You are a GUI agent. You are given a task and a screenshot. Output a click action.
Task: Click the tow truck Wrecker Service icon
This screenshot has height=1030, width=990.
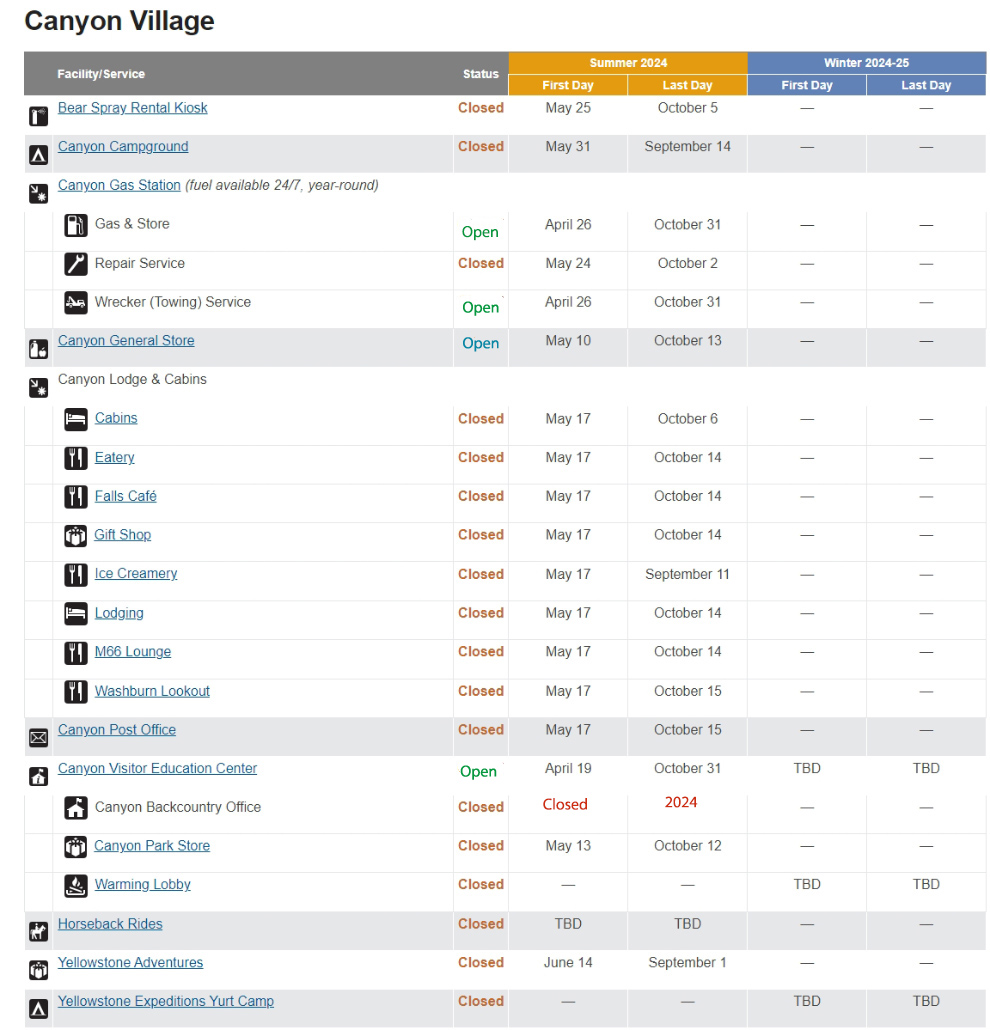coord(76,302)
